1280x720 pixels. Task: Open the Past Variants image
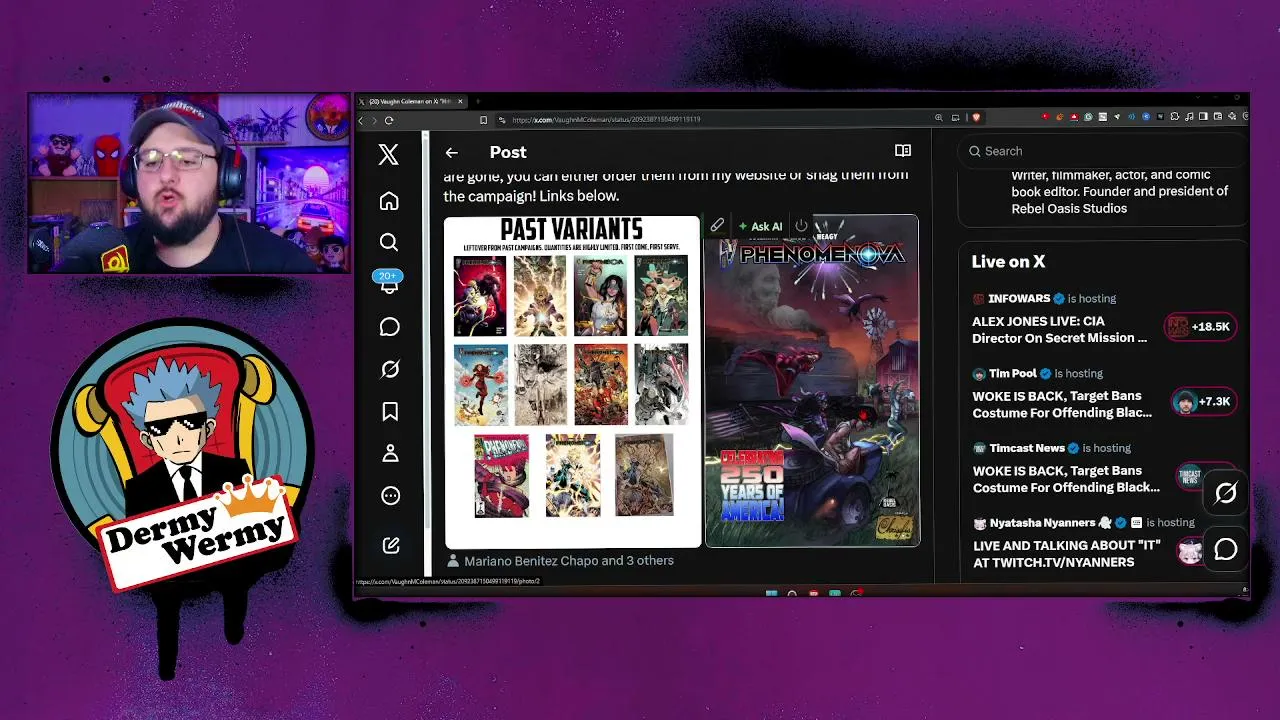click(x=573, y=381)
